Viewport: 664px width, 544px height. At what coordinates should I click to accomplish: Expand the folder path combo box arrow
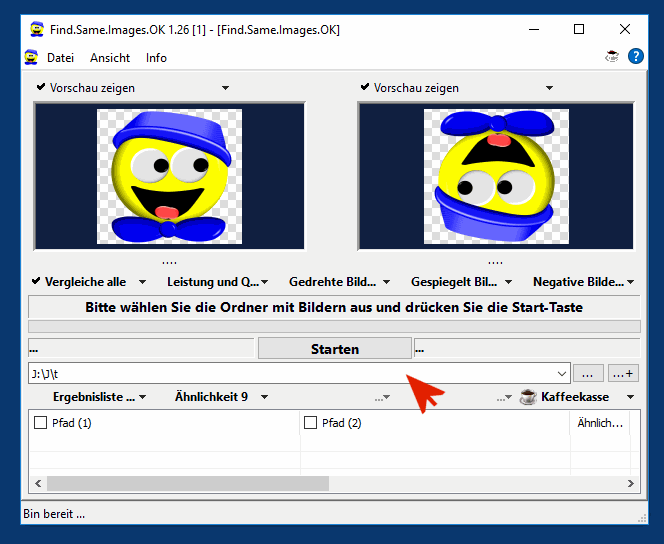coord(562,374)
